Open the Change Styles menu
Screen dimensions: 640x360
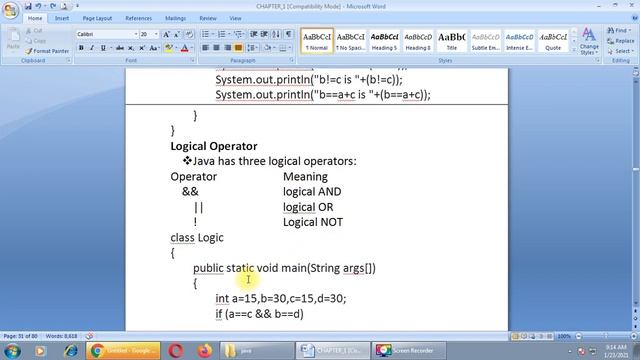pos(589,41)
